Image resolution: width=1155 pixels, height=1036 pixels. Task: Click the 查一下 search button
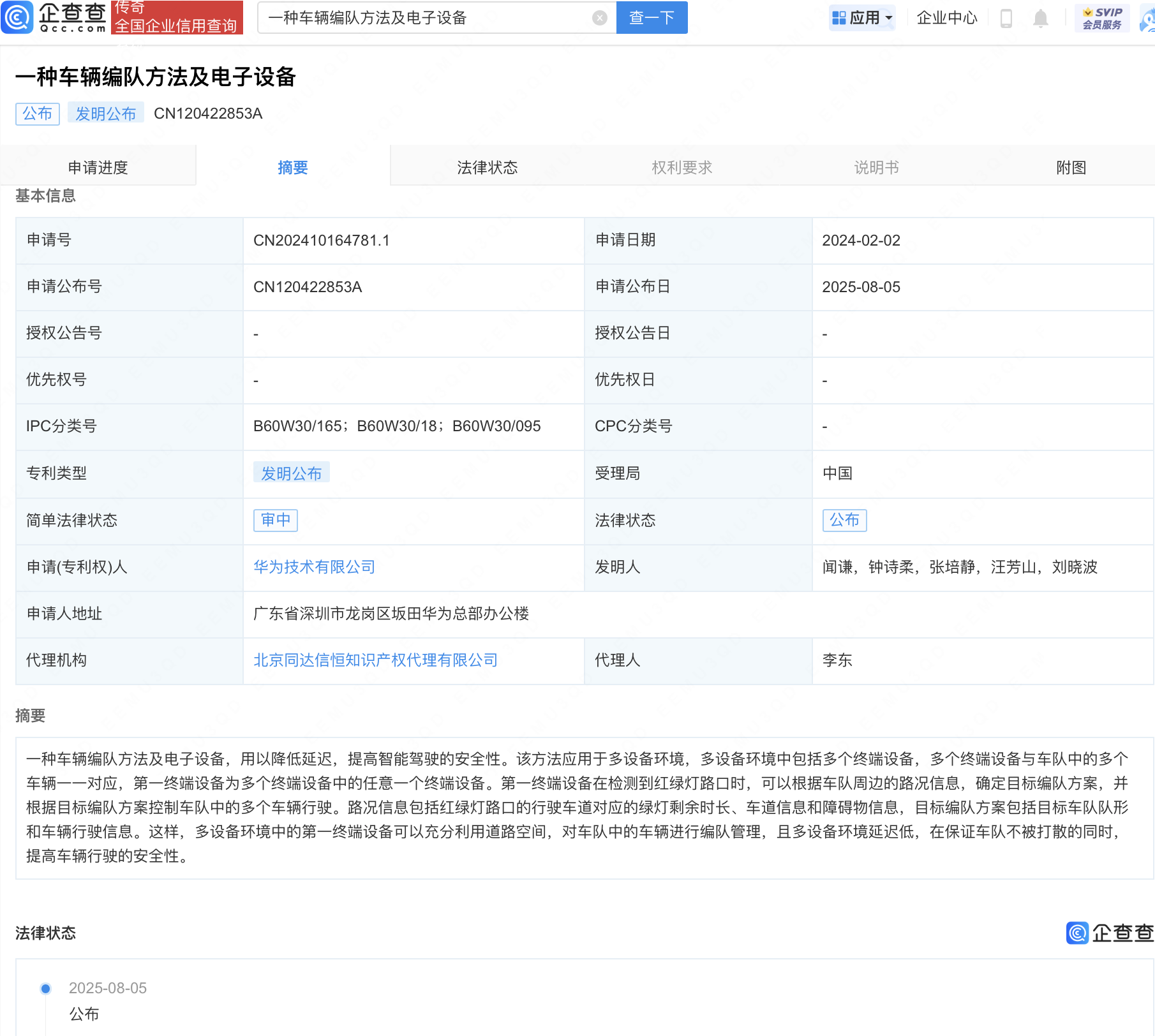pyautogui.click(x=652, y=17)
